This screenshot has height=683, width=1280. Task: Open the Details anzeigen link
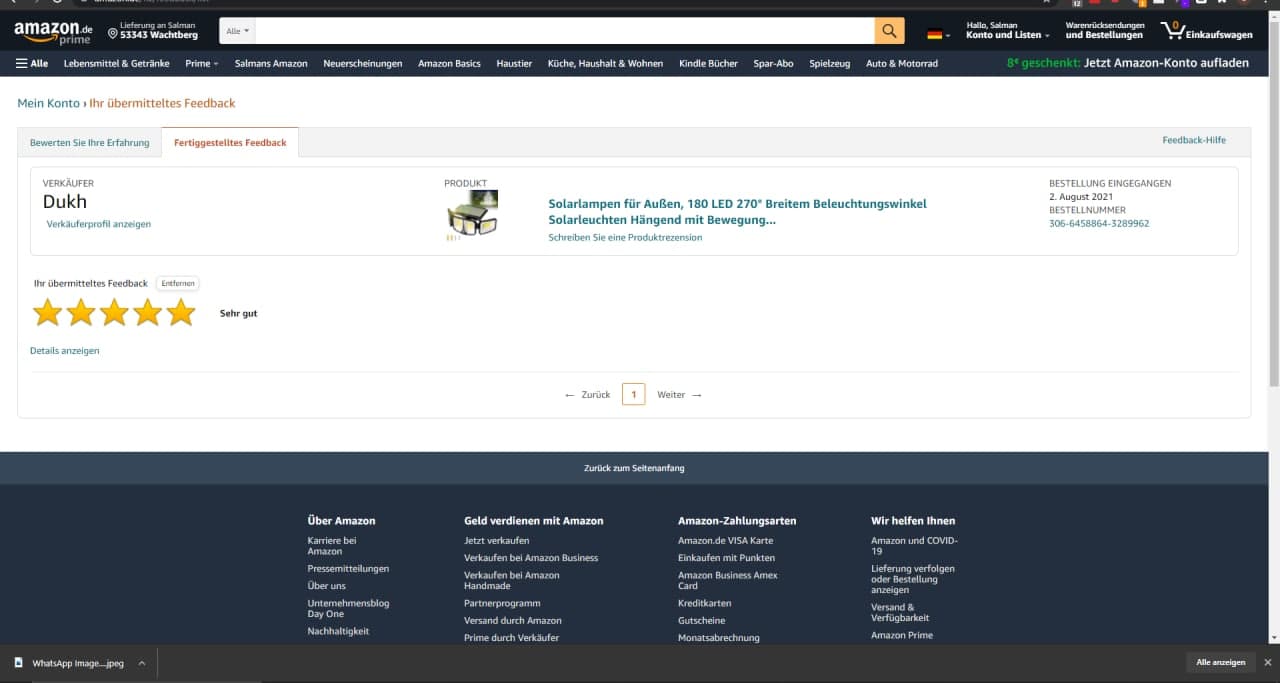(x=65, y=351)
